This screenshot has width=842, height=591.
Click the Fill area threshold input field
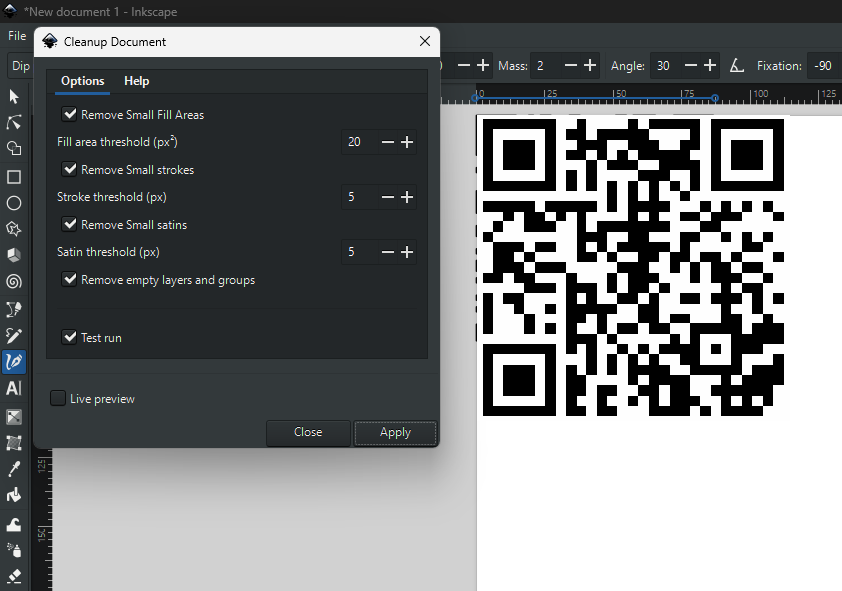(360, 142)
